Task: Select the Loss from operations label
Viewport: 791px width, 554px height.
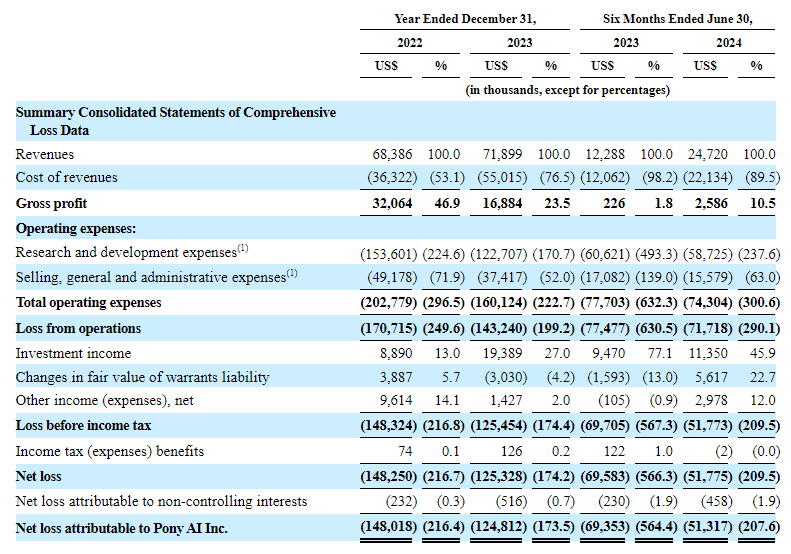Action: [x=78, y=328]
